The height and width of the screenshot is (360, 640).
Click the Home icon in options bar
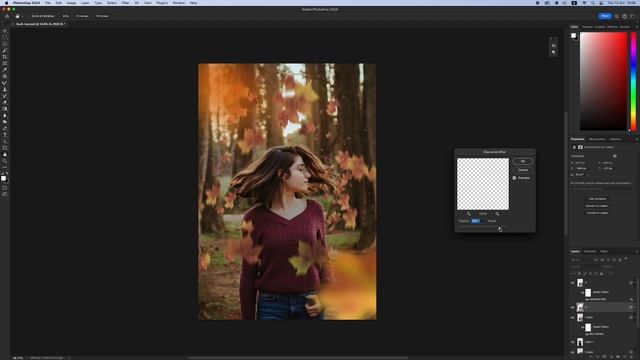tap(7, 16)
